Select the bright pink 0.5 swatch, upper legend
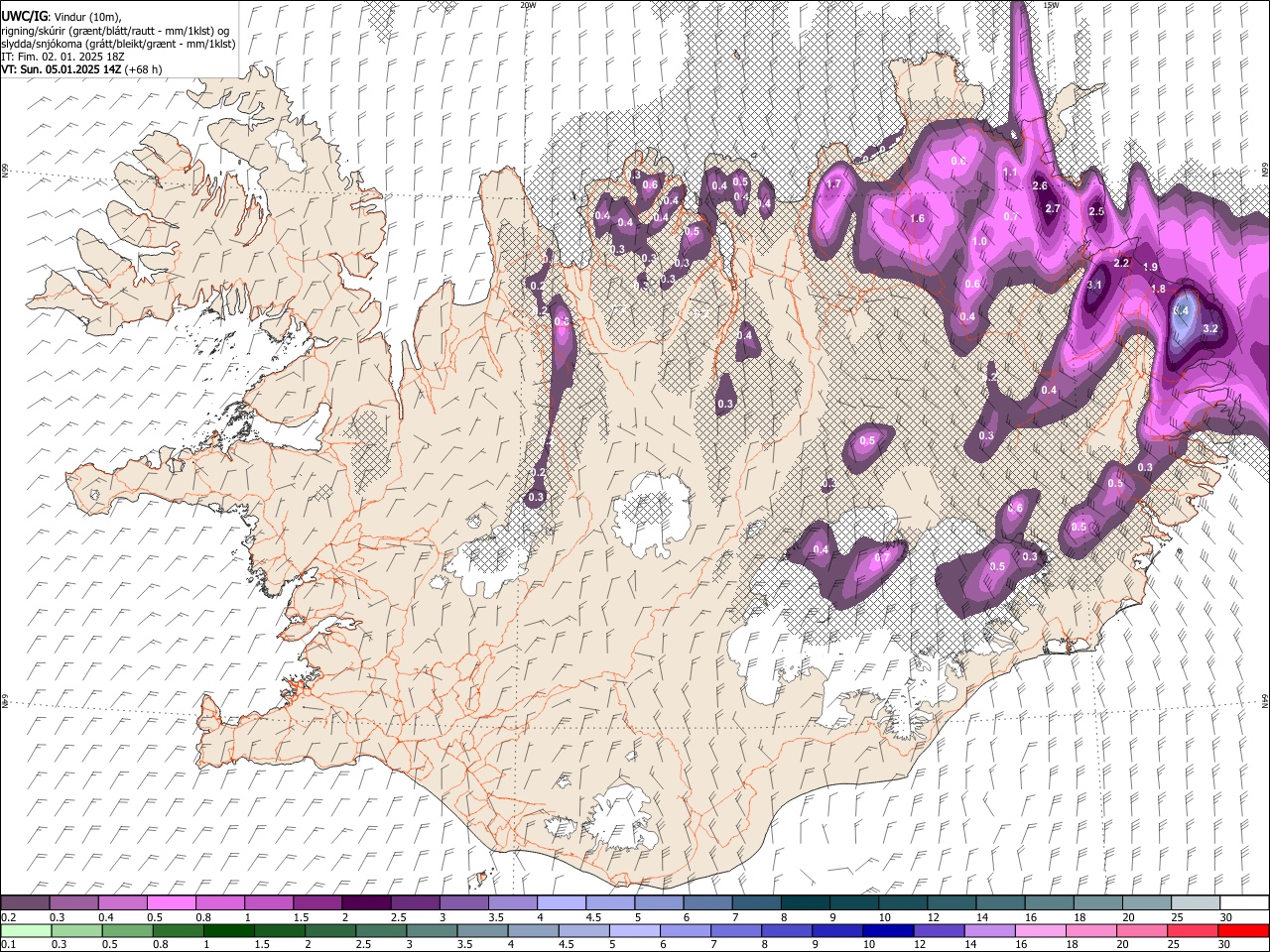The height and width of the screenshot is (952, 1270). pyautogui.click(x=171, y=903)
